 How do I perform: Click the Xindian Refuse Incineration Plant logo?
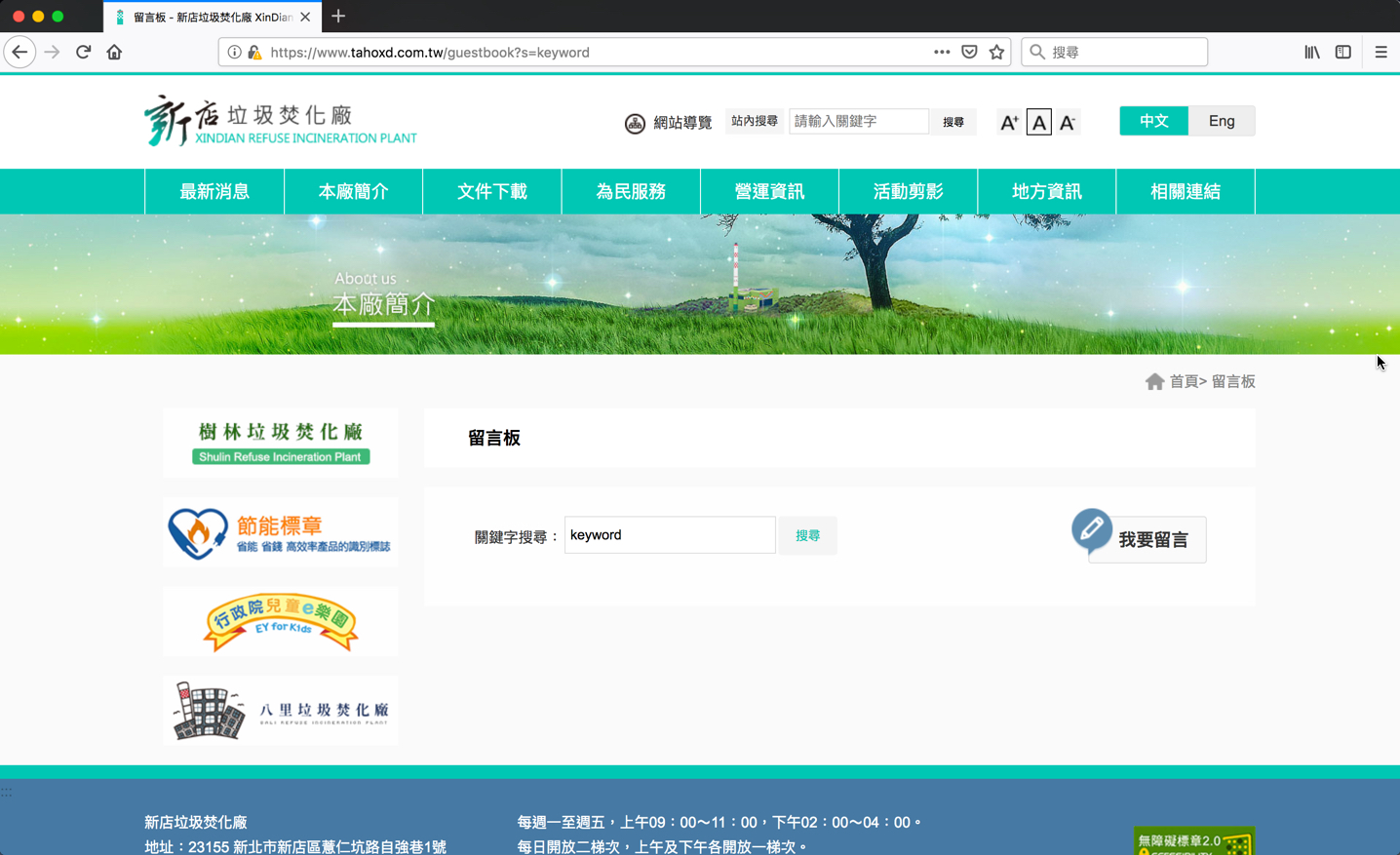point(280,121)
